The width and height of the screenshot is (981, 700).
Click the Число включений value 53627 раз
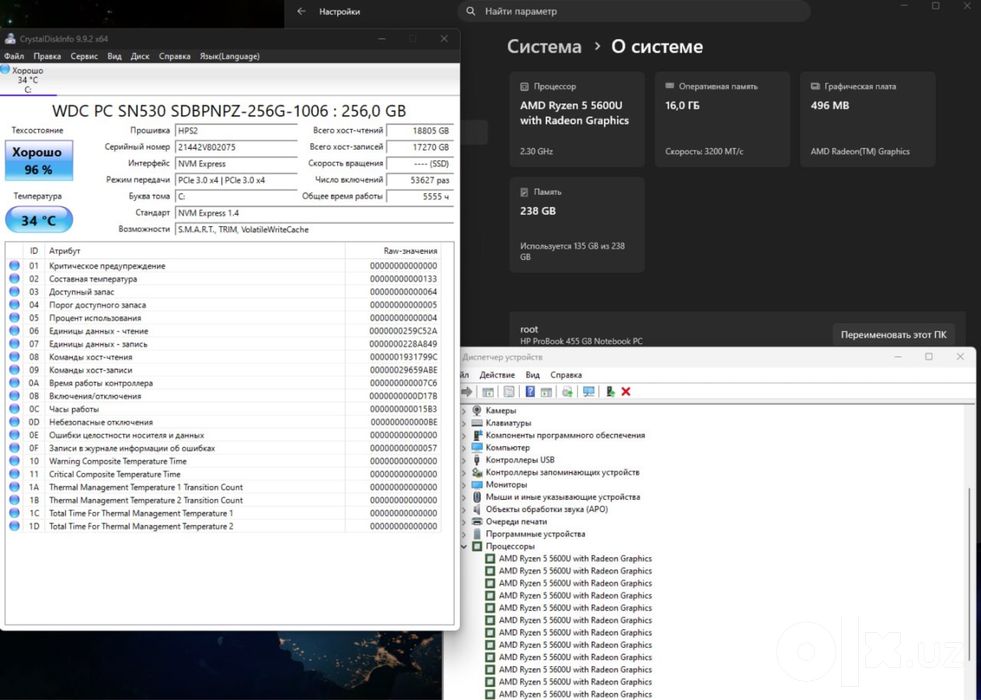point(419,180)
